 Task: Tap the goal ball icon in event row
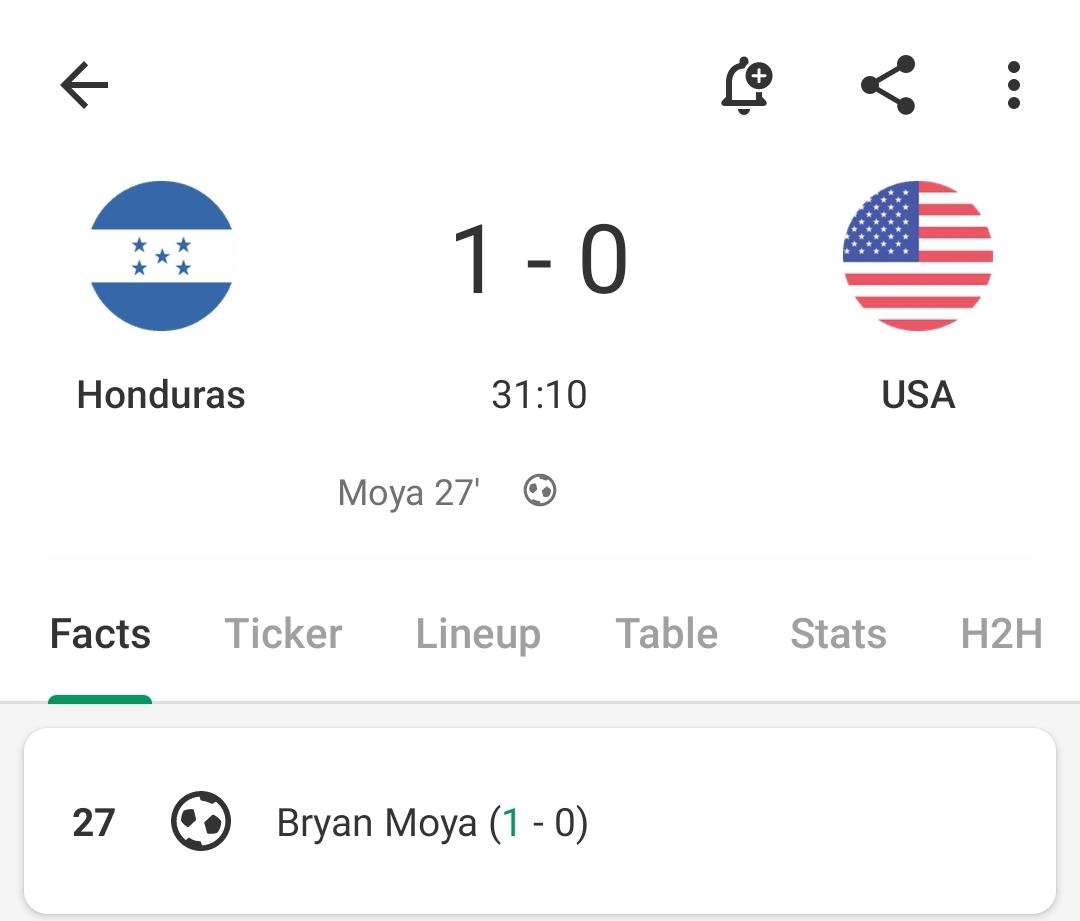[x=200, y=821]
